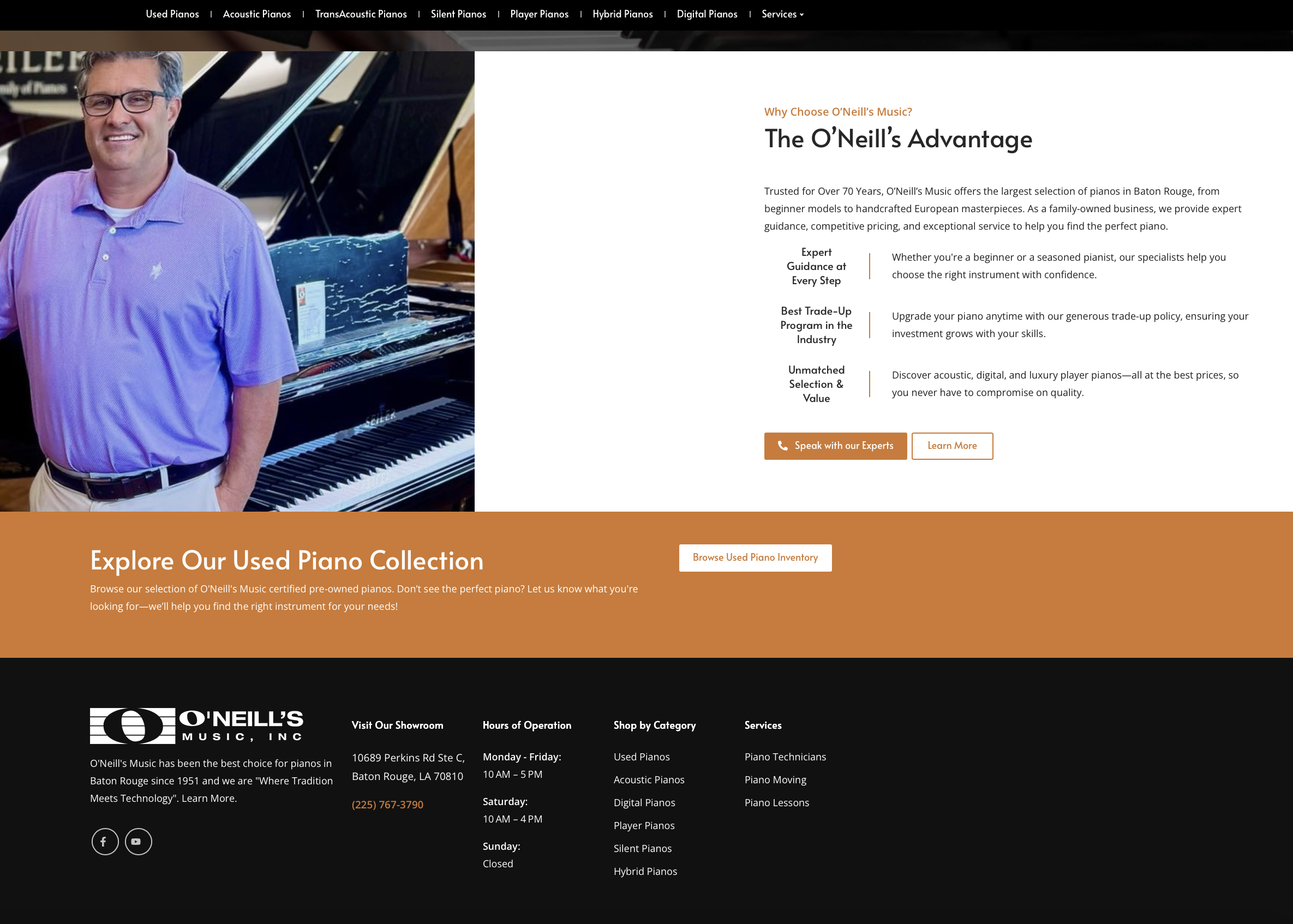Open the Facebook page via footer icon
The height and width of the screenshot is (924, 1293).
[105, 842]
